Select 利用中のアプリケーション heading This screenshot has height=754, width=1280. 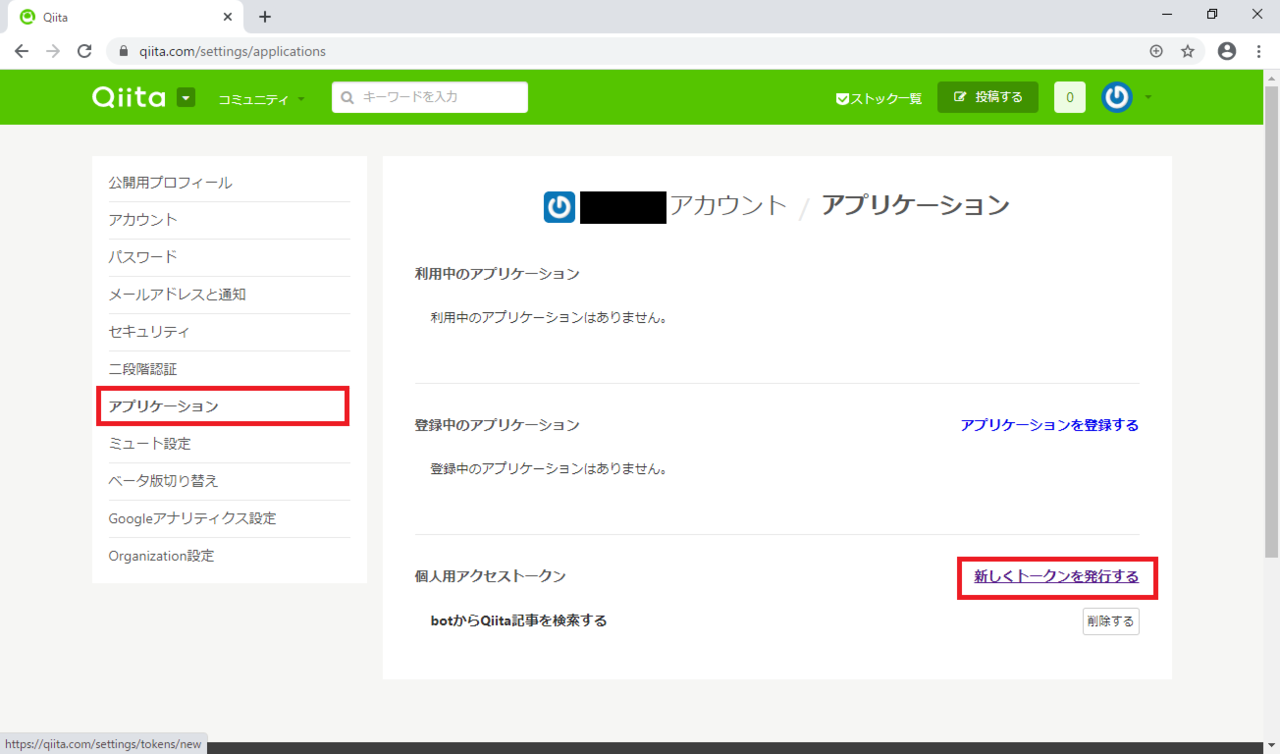click(x=497, y=273)
